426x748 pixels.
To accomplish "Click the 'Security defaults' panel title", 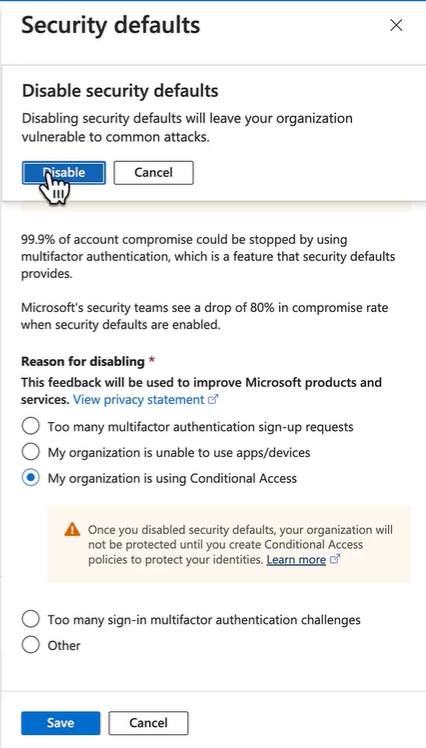I will 111,25.
